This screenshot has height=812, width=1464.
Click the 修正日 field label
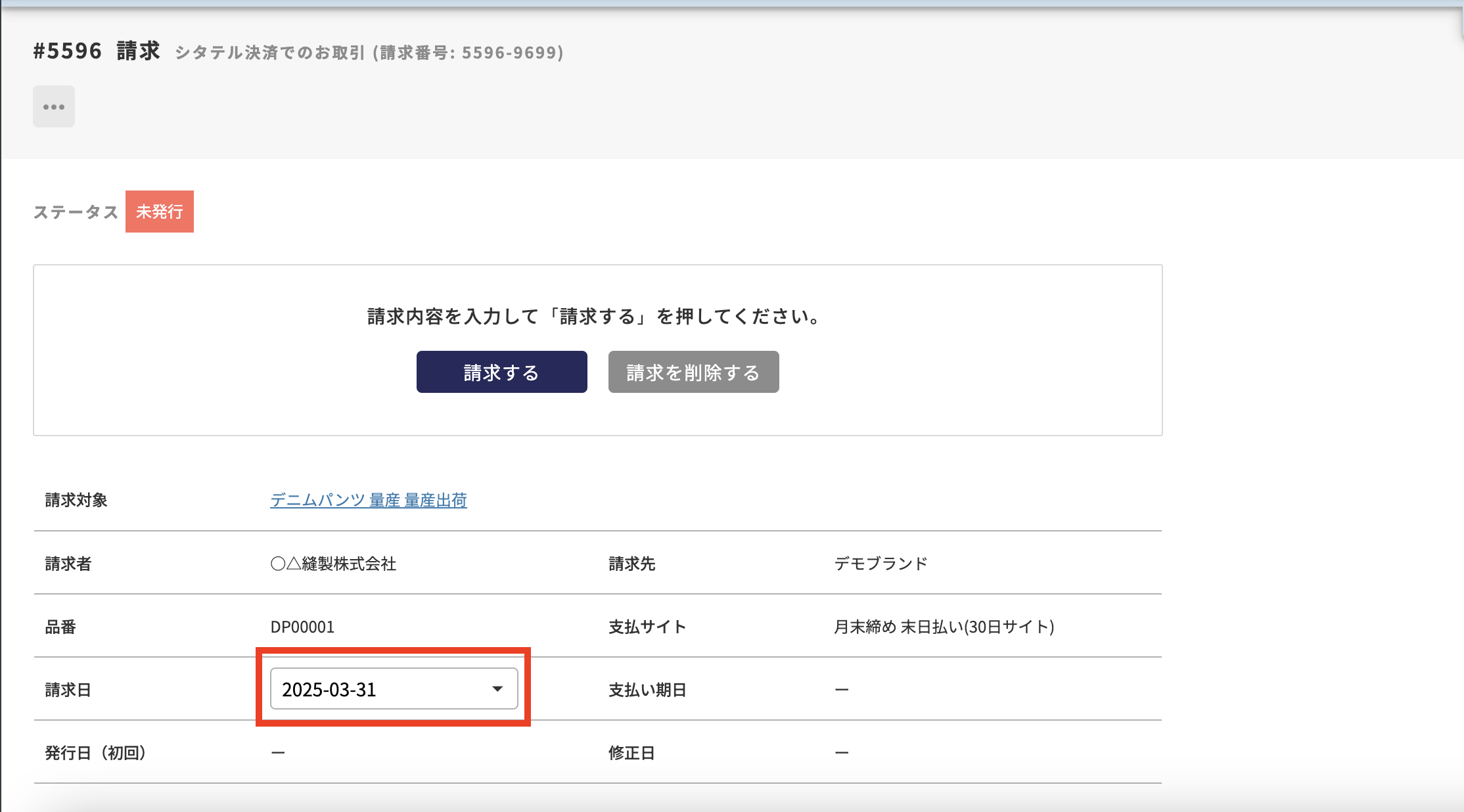click(x=631, y=753)
